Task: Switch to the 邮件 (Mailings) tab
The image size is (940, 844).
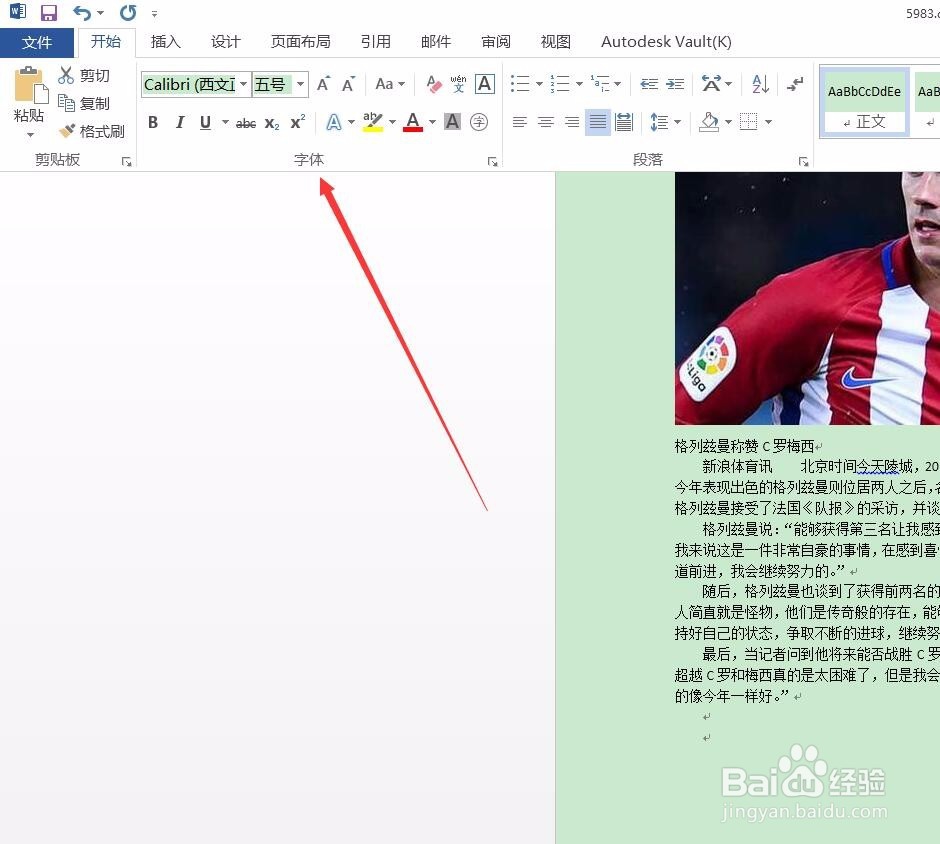Action: click(x=436, y=42)
